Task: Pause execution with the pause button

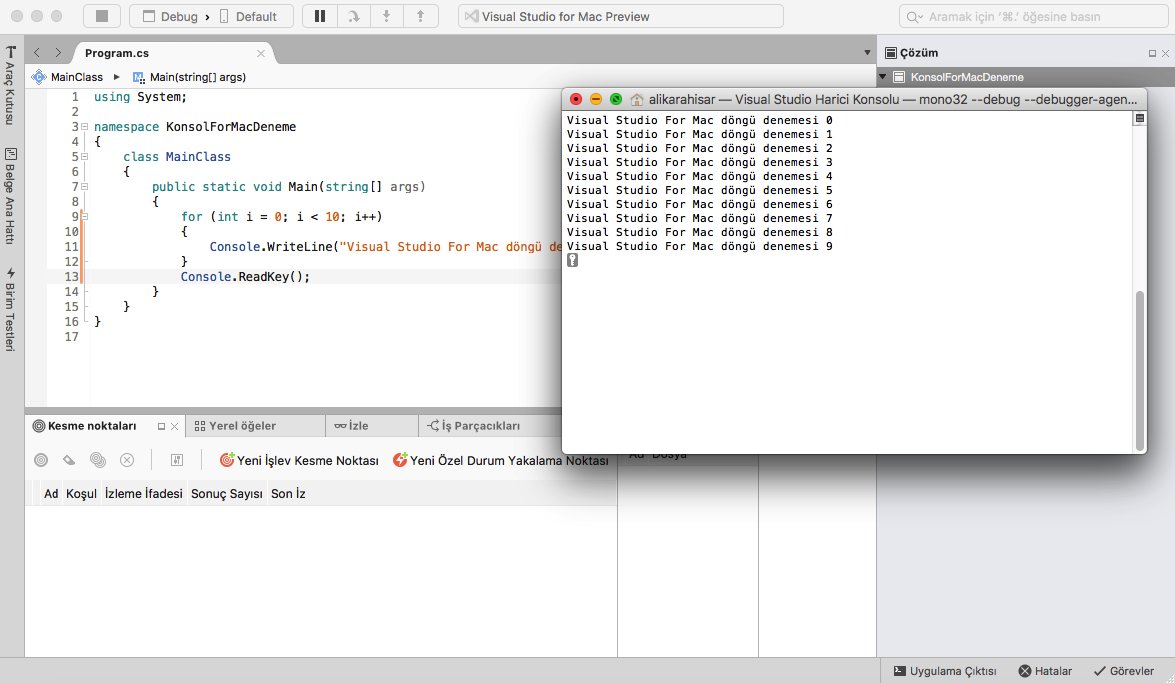Action: (x=319, y=16)
